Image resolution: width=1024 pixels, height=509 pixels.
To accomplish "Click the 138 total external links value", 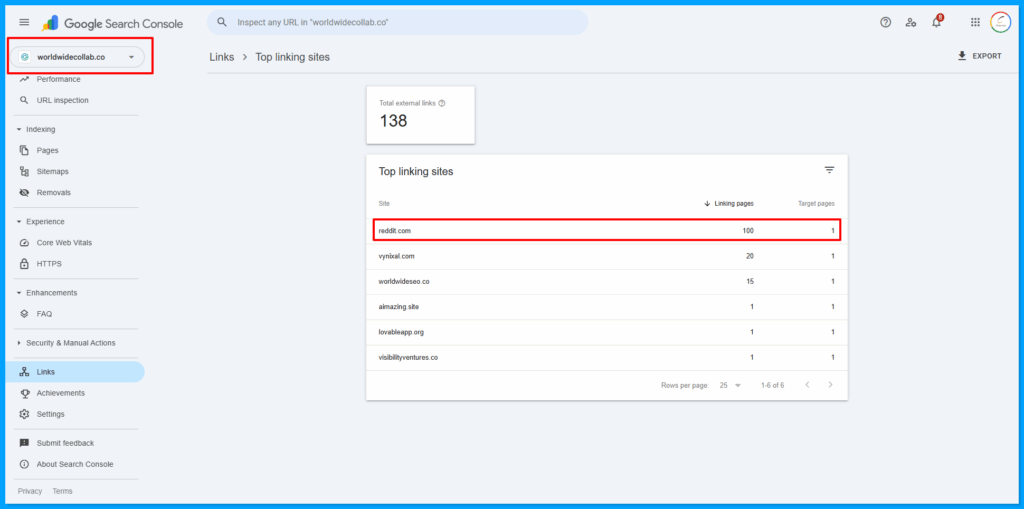I will [393, 121].
